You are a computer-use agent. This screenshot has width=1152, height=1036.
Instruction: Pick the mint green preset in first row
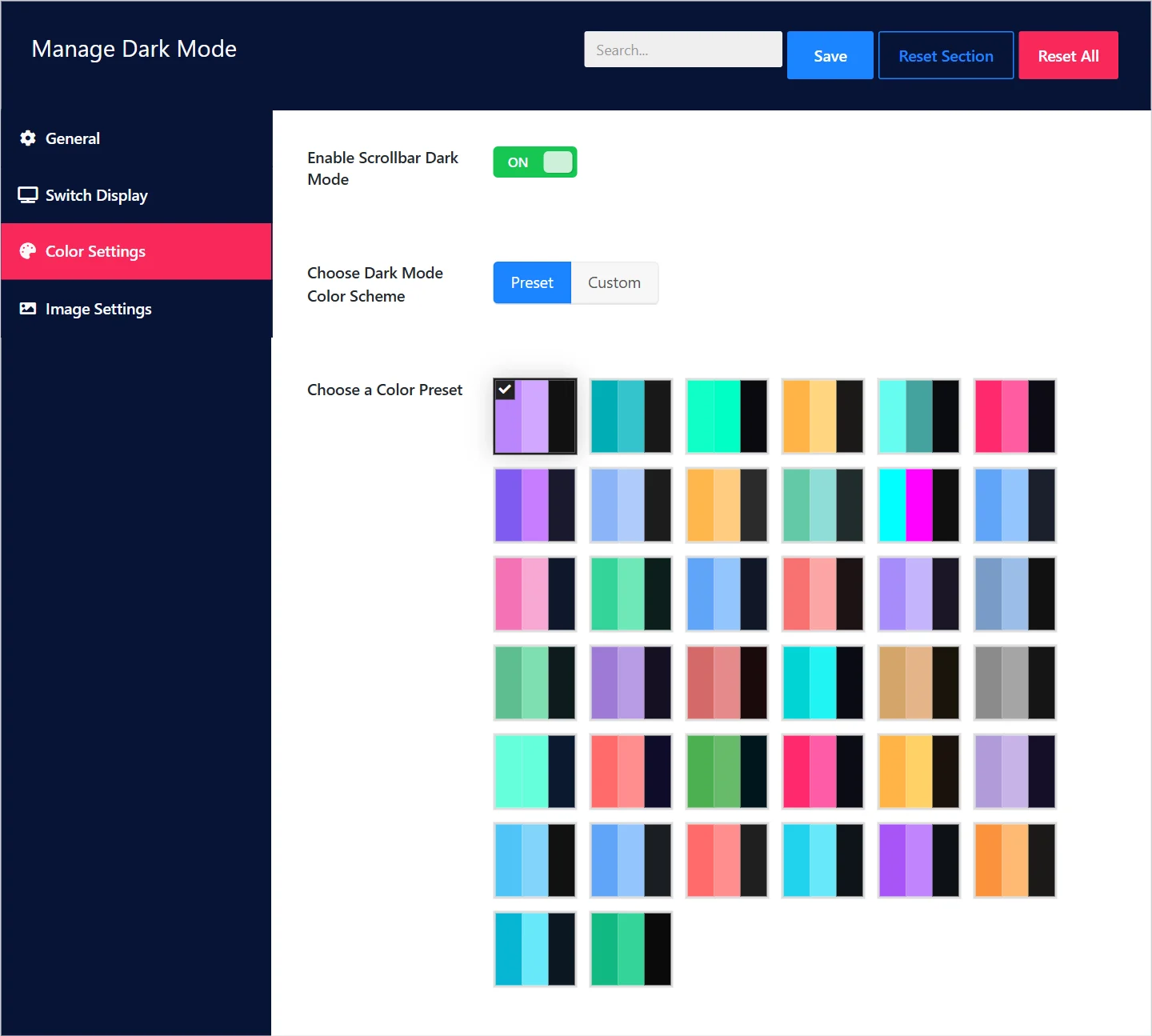pos(727,416)
